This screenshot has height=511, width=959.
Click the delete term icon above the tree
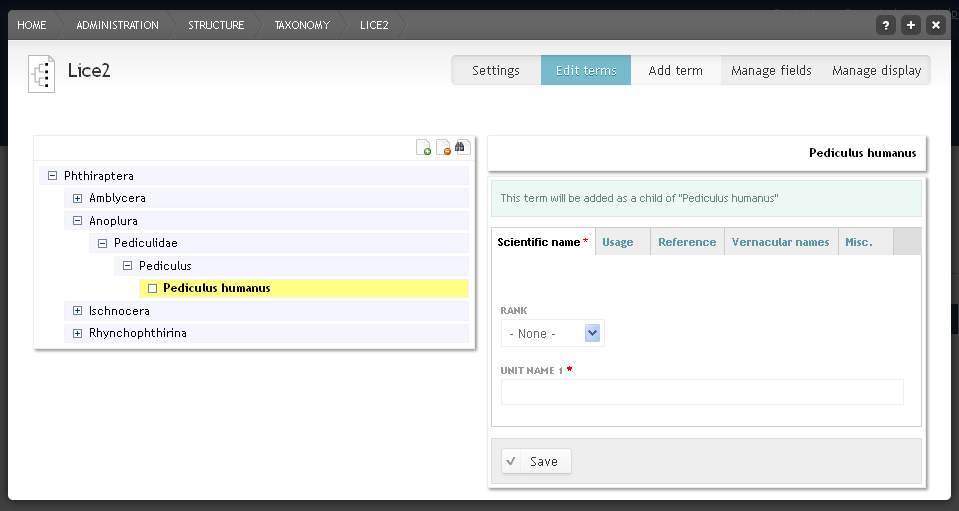443,147
